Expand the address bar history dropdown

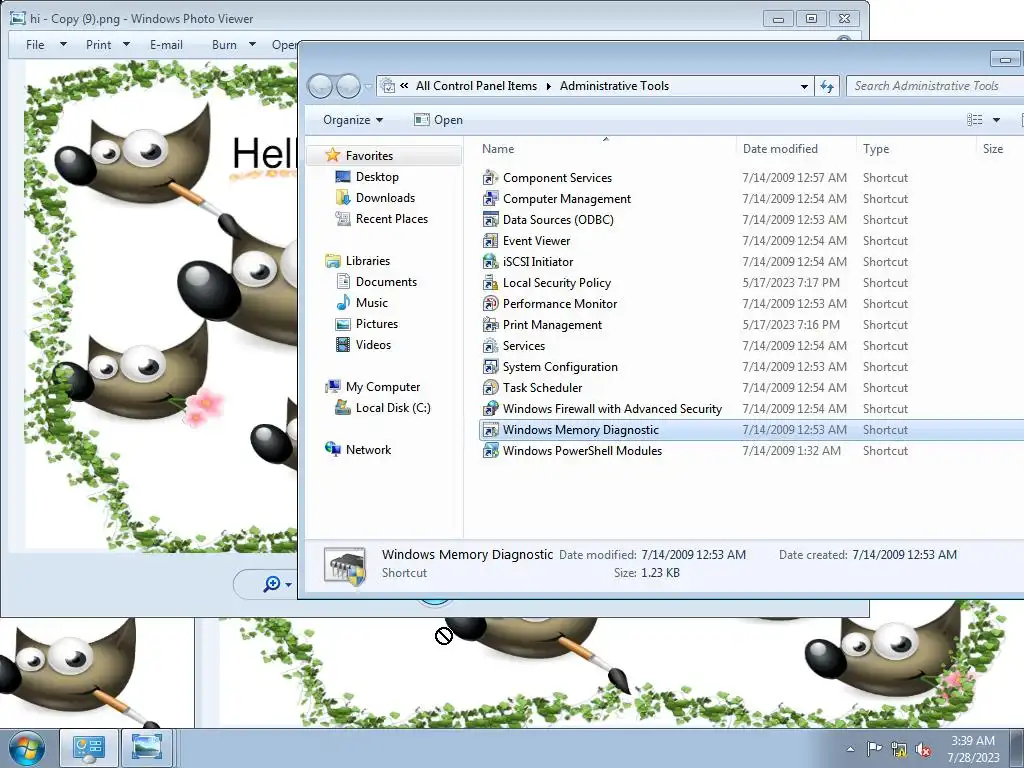point(805,86)
